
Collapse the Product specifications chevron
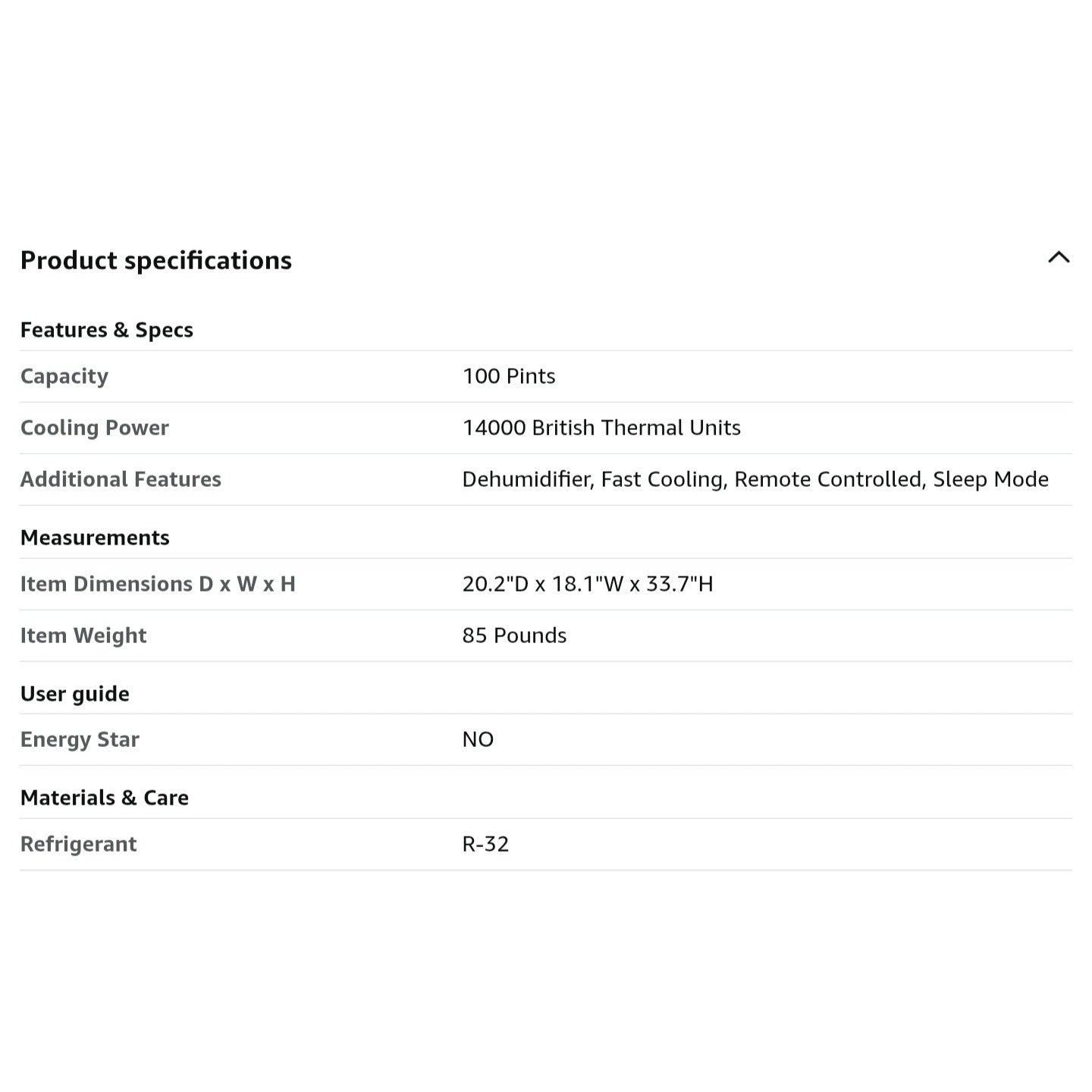[1059, 258]
